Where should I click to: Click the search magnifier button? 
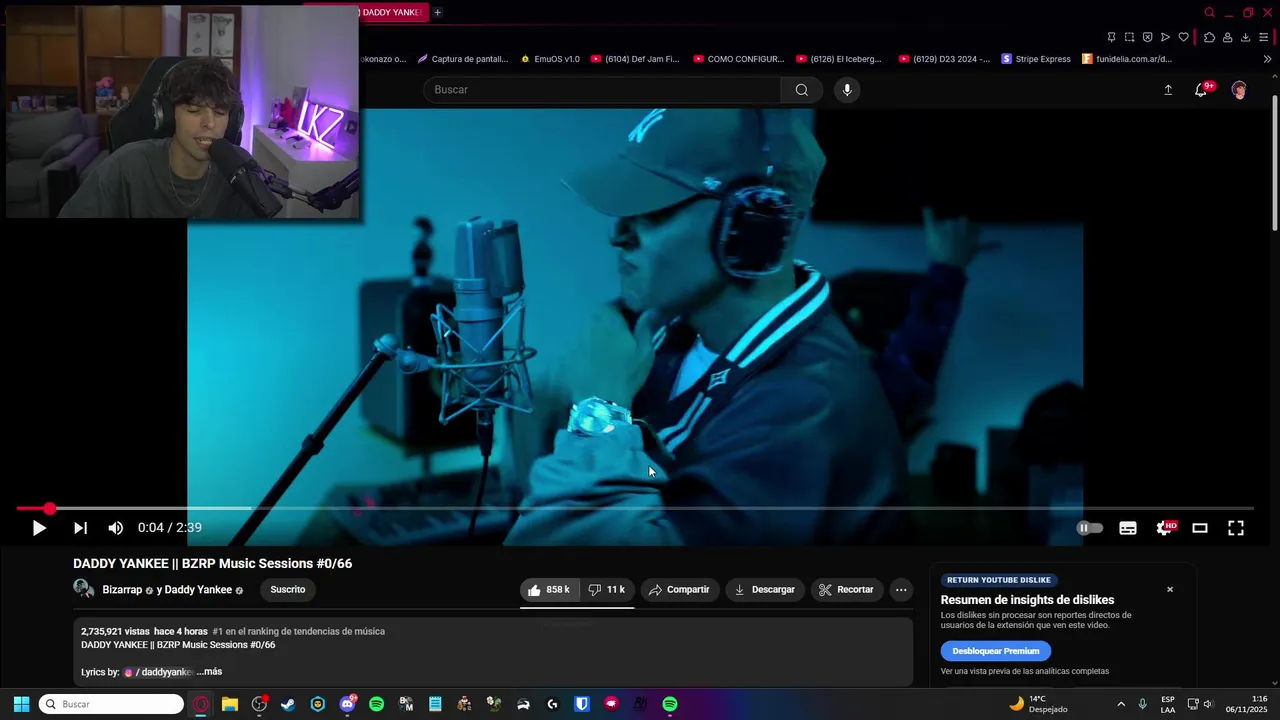point(802,90)
